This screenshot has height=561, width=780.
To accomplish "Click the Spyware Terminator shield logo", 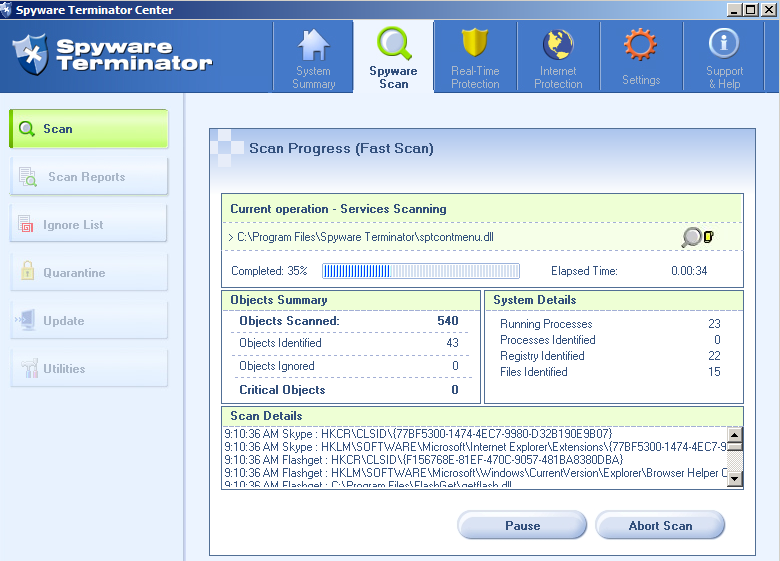I will point(31,55).
